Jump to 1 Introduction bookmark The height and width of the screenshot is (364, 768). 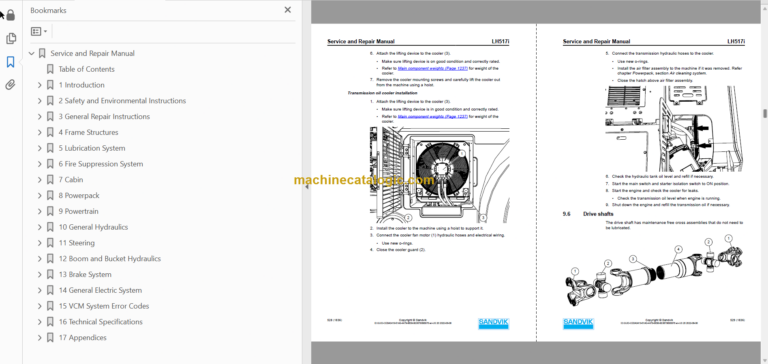click(81, 85)
